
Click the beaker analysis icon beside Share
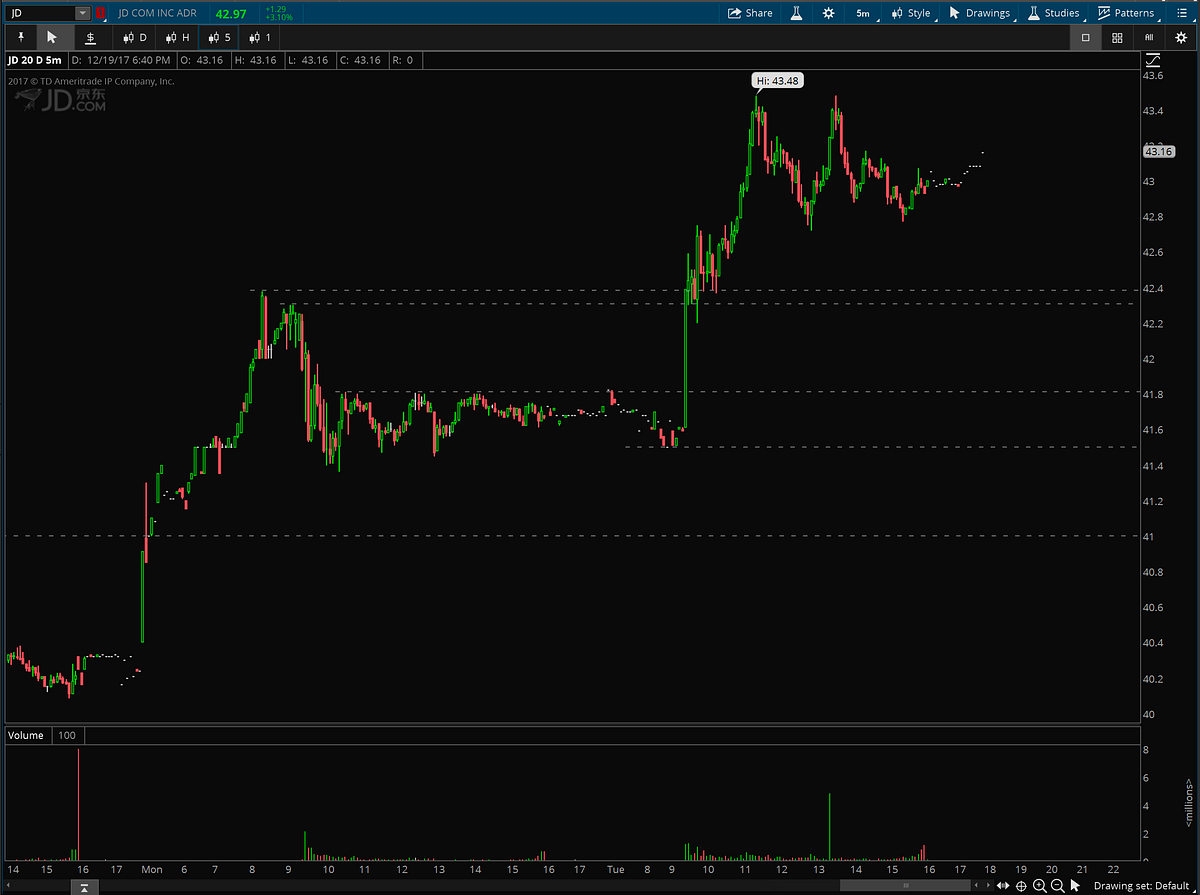(795, 13)
